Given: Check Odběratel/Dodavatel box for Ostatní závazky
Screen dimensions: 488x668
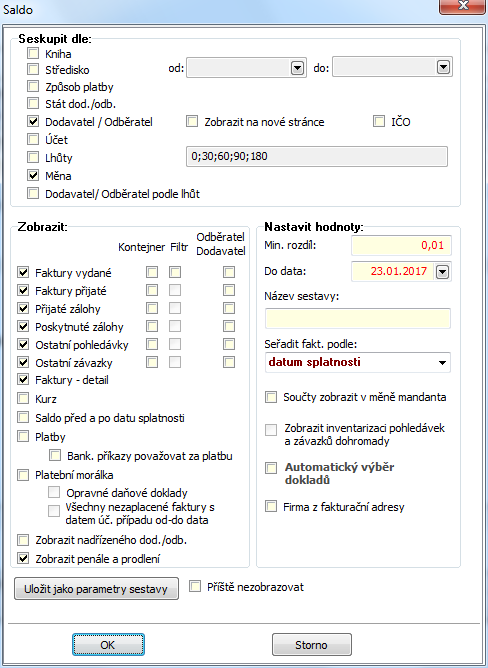Looking at the screenshot, I should click(x=229, y=363).
